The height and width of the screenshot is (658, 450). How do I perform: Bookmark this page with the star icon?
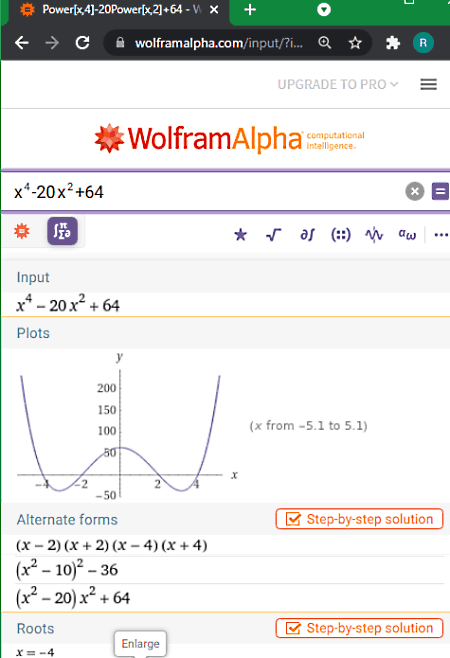click(355, 43)
